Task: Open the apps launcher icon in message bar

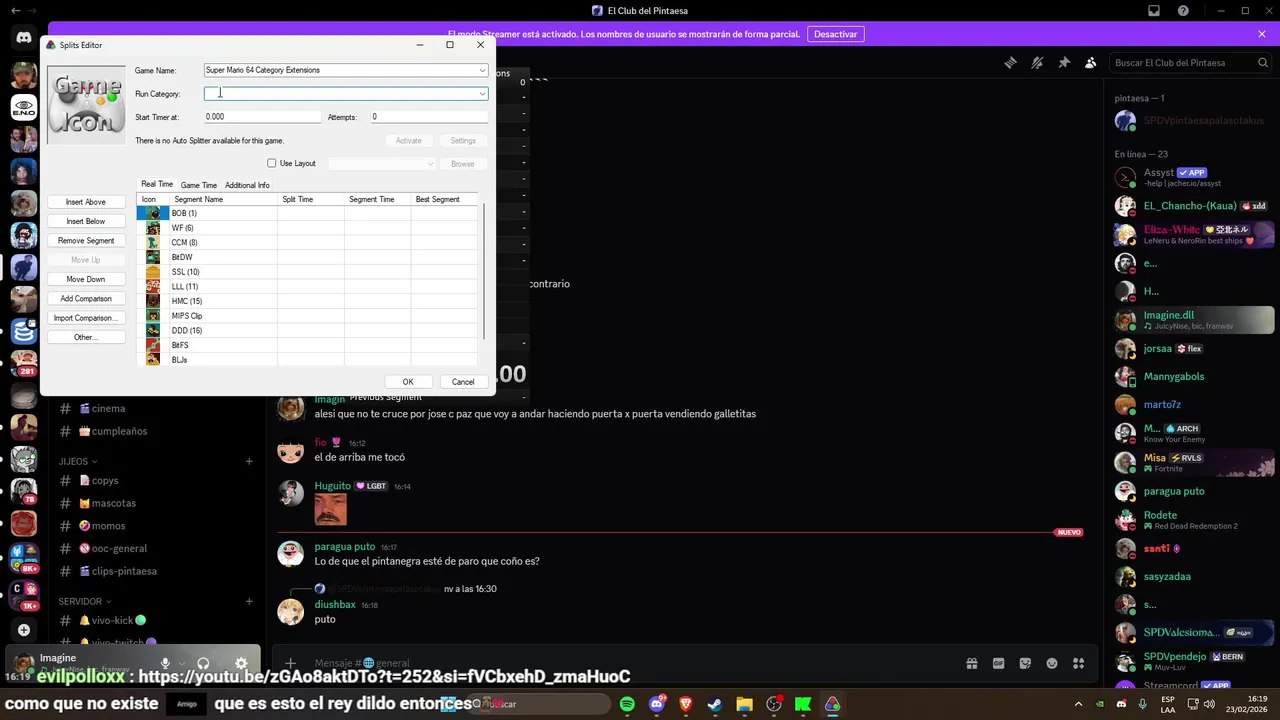Action: click(1078, 663)
